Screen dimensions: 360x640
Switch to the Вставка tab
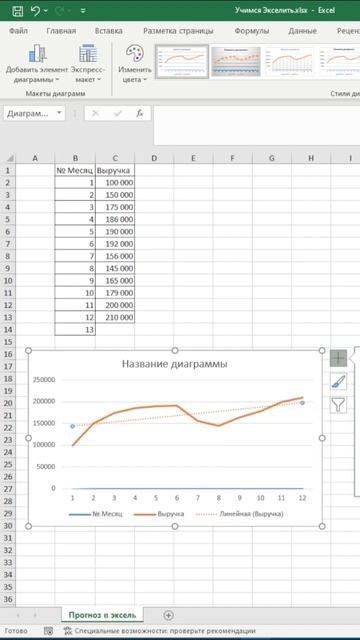point(109,31)
